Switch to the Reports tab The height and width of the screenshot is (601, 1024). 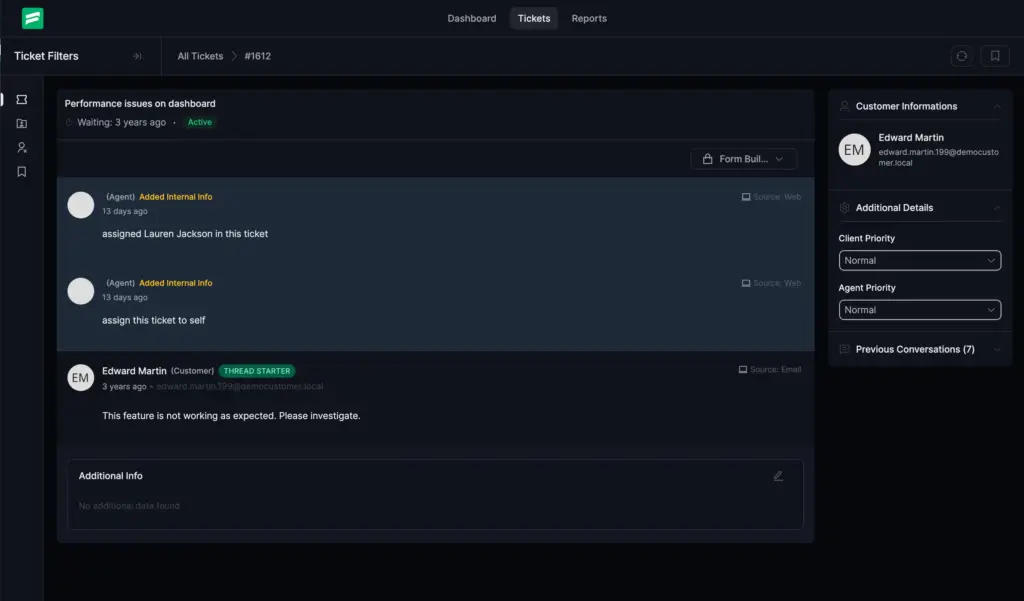[589, 18]
